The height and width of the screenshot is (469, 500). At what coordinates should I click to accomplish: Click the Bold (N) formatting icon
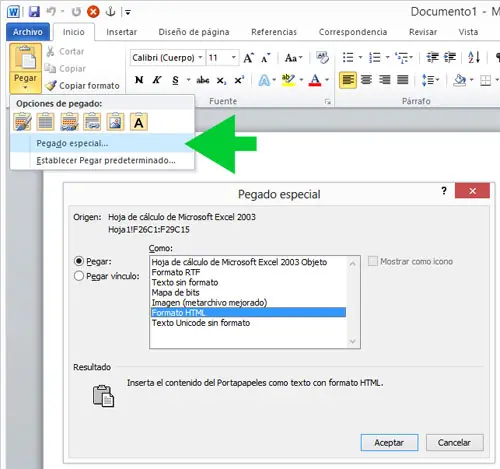[x=139, y=80]
